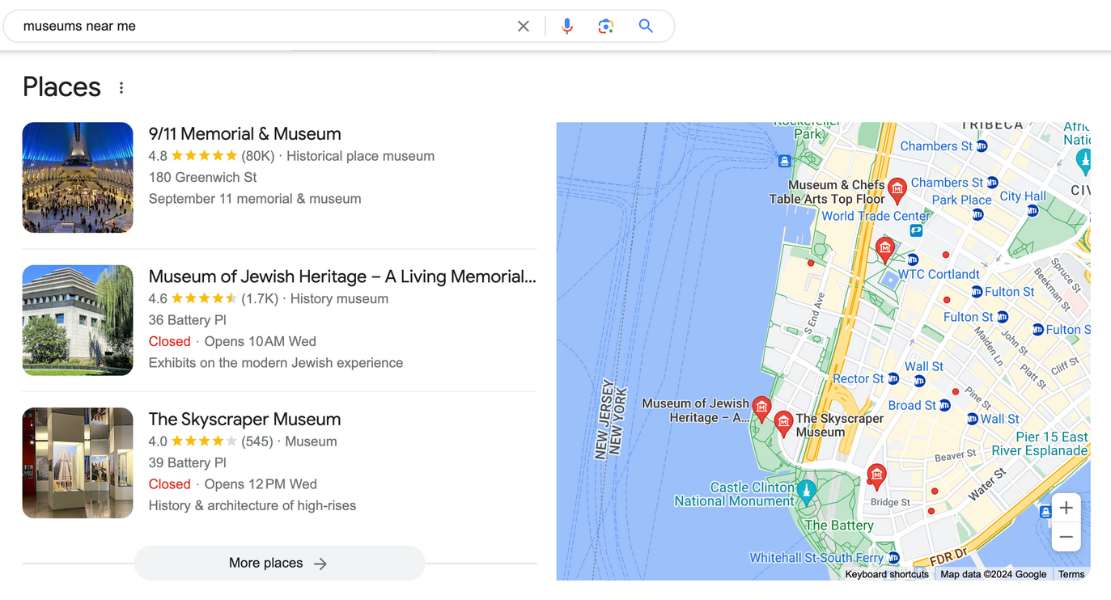This screenshot has height=600, width=1111.
Task: Open the 9/11 Memorial & Museum thumbnail
Action: click(78, 177)
